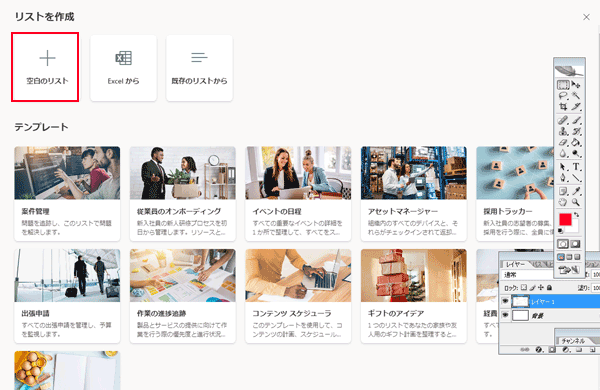
Task: Select the Hand tool
Action: (x=563, y=202)
